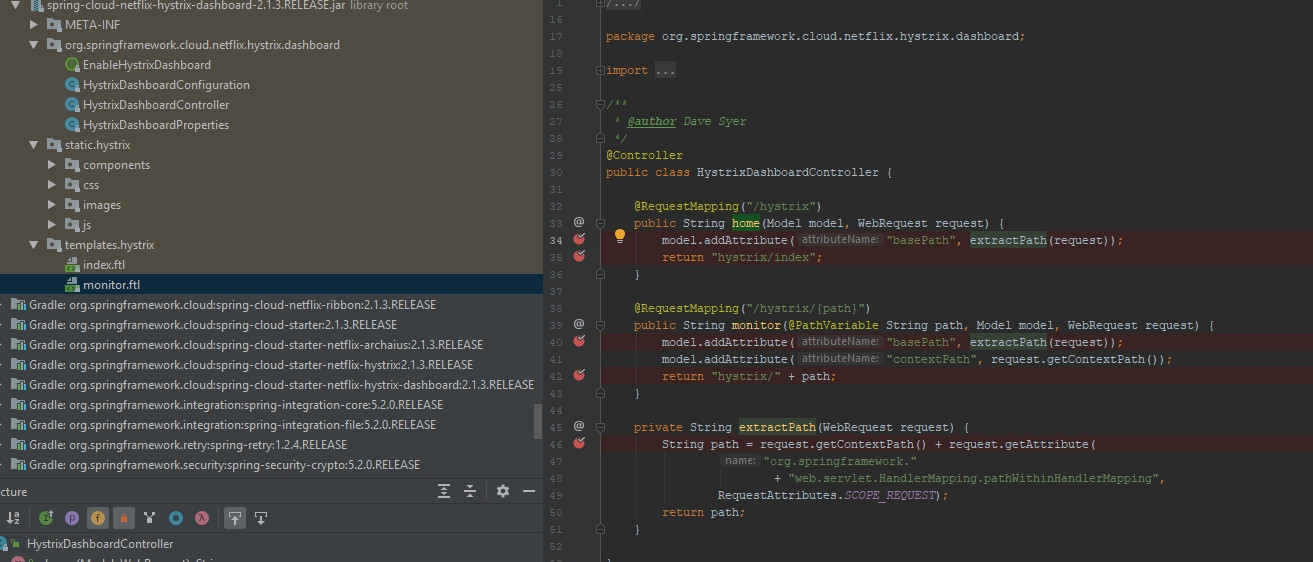The height and width of the screenshot is (562, 1313).
Task: Click Collapse All in Structure panel
Action: pos(470,491)
